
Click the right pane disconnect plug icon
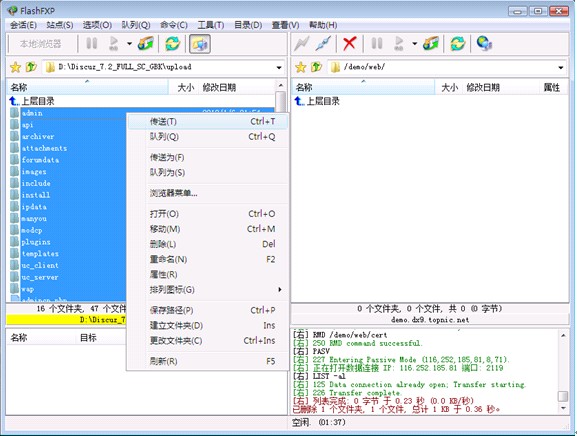point(323,44)
